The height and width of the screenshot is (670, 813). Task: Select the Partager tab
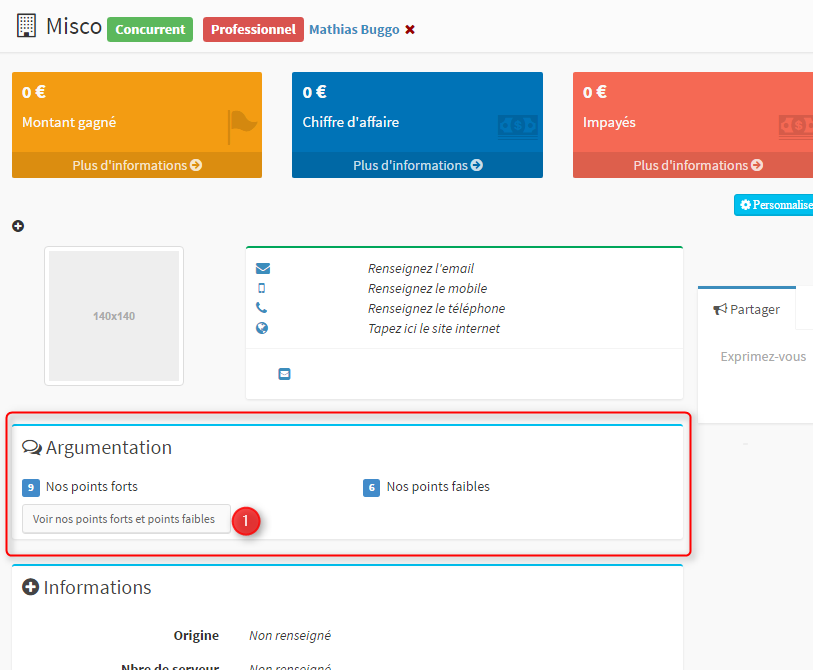(747, 310)
